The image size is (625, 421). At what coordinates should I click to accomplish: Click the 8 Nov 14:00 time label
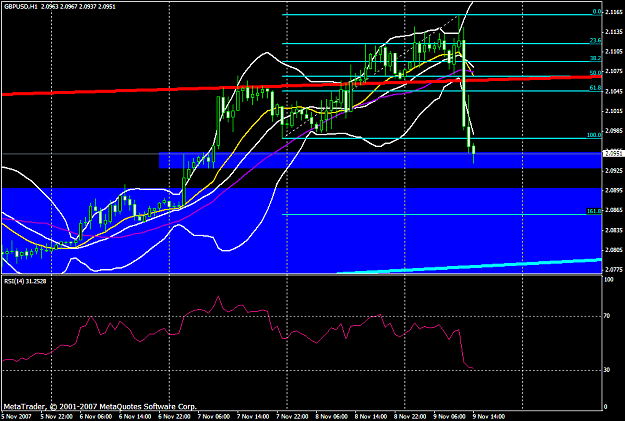point(371,417)
